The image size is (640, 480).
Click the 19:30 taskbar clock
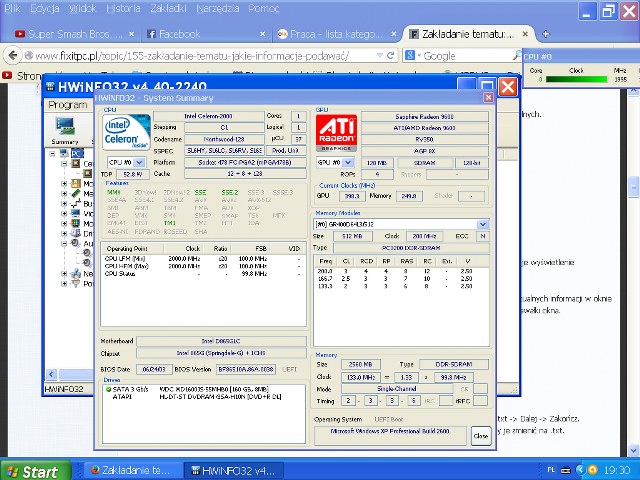pos(617,471)
